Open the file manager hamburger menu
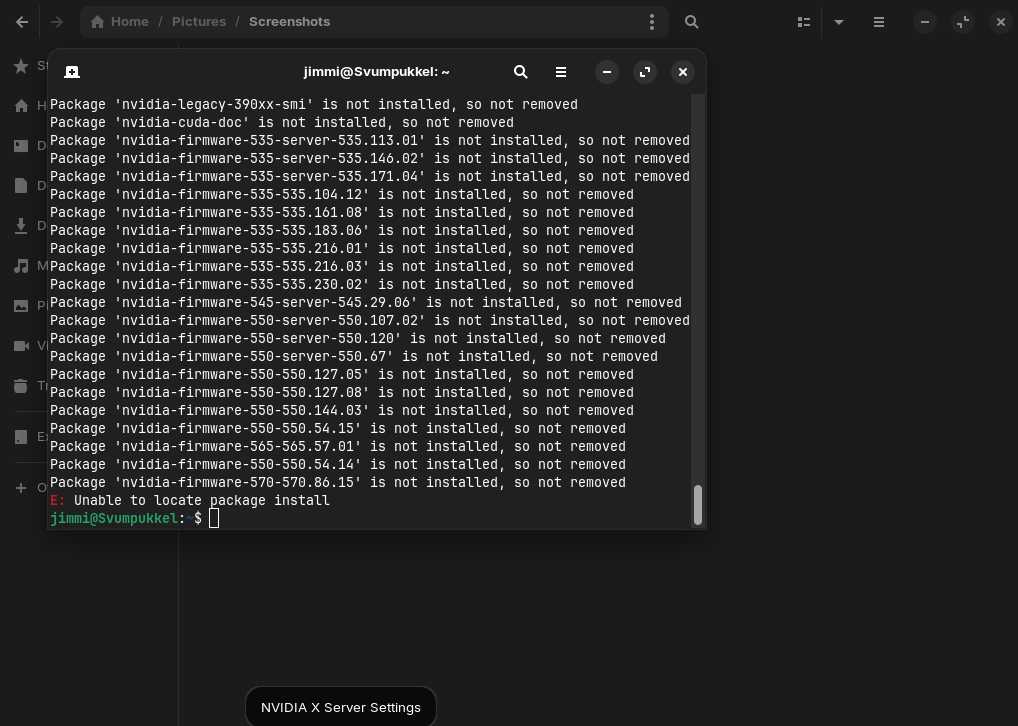1018x726 pixels. click(879, 22)
